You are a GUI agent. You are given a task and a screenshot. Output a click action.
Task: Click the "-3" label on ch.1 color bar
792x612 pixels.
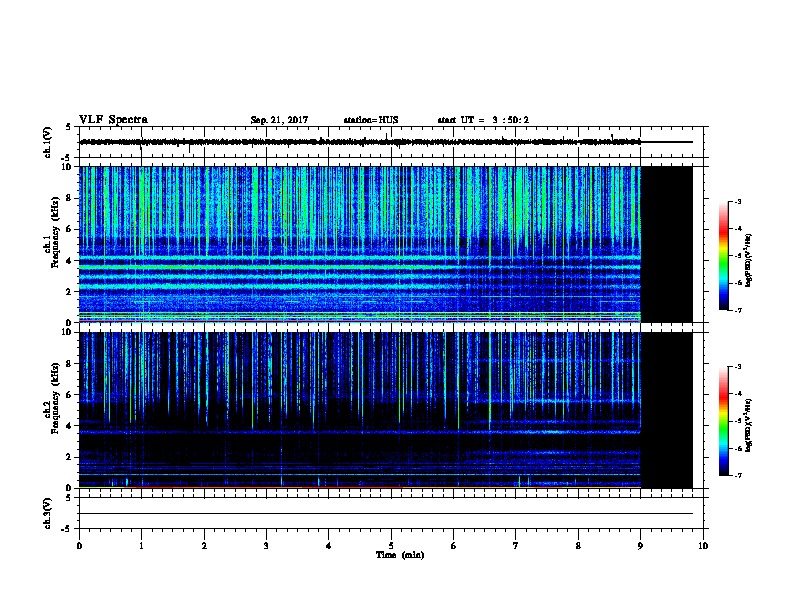737,201
